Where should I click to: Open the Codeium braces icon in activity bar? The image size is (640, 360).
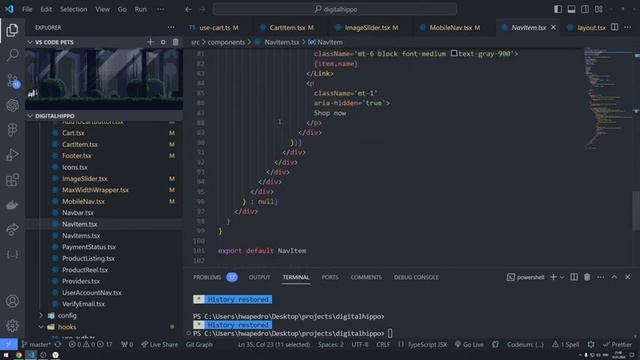click(12, 255)
